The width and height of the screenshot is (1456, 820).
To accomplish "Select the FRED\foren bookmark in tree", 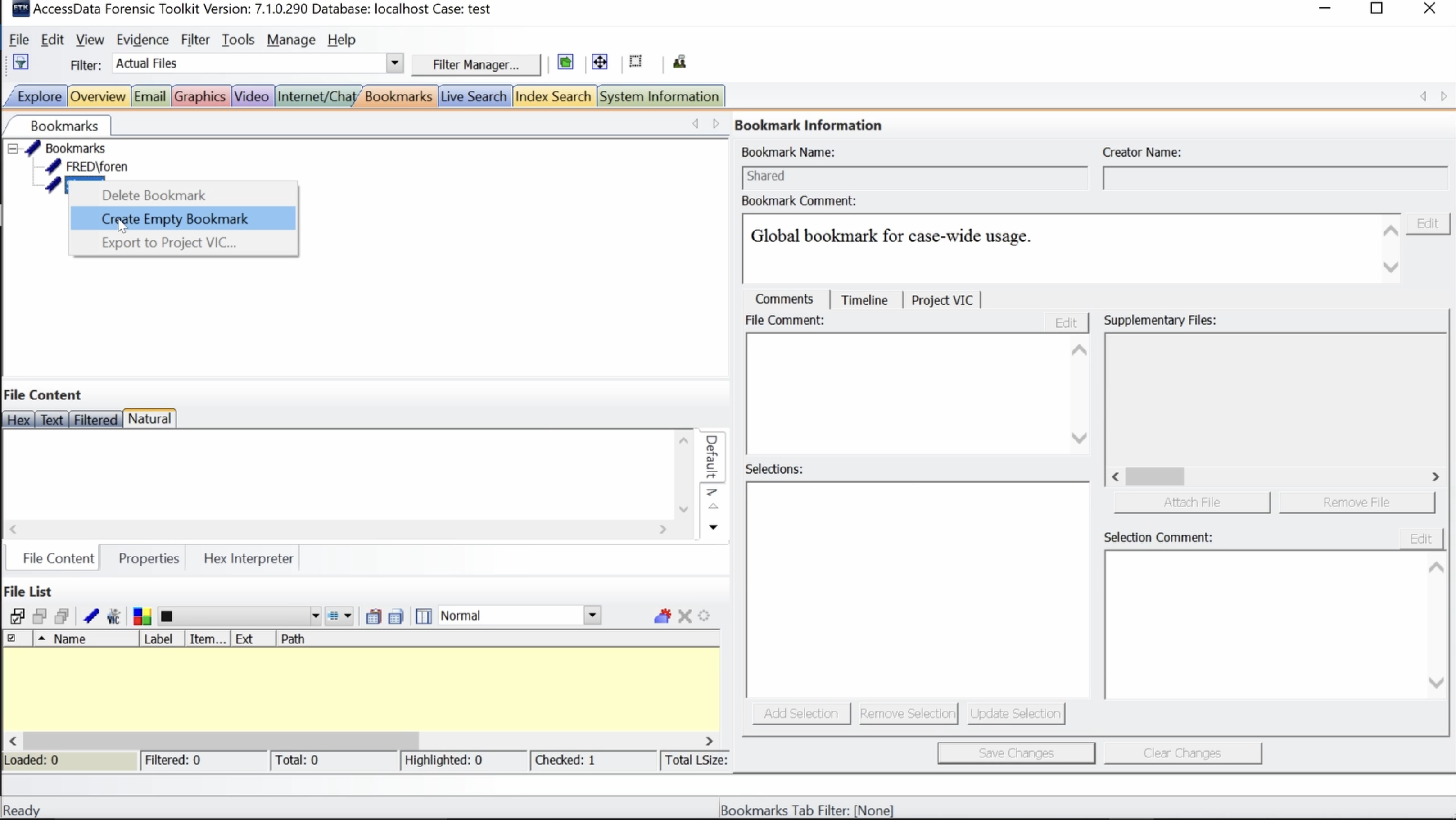I will click(x=97, y=166).
